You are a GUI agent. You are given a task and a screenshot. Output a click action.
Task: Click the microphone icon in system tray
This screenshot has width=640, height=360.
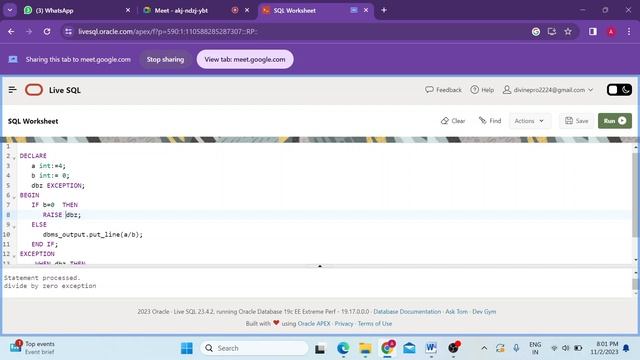(516, 348)
